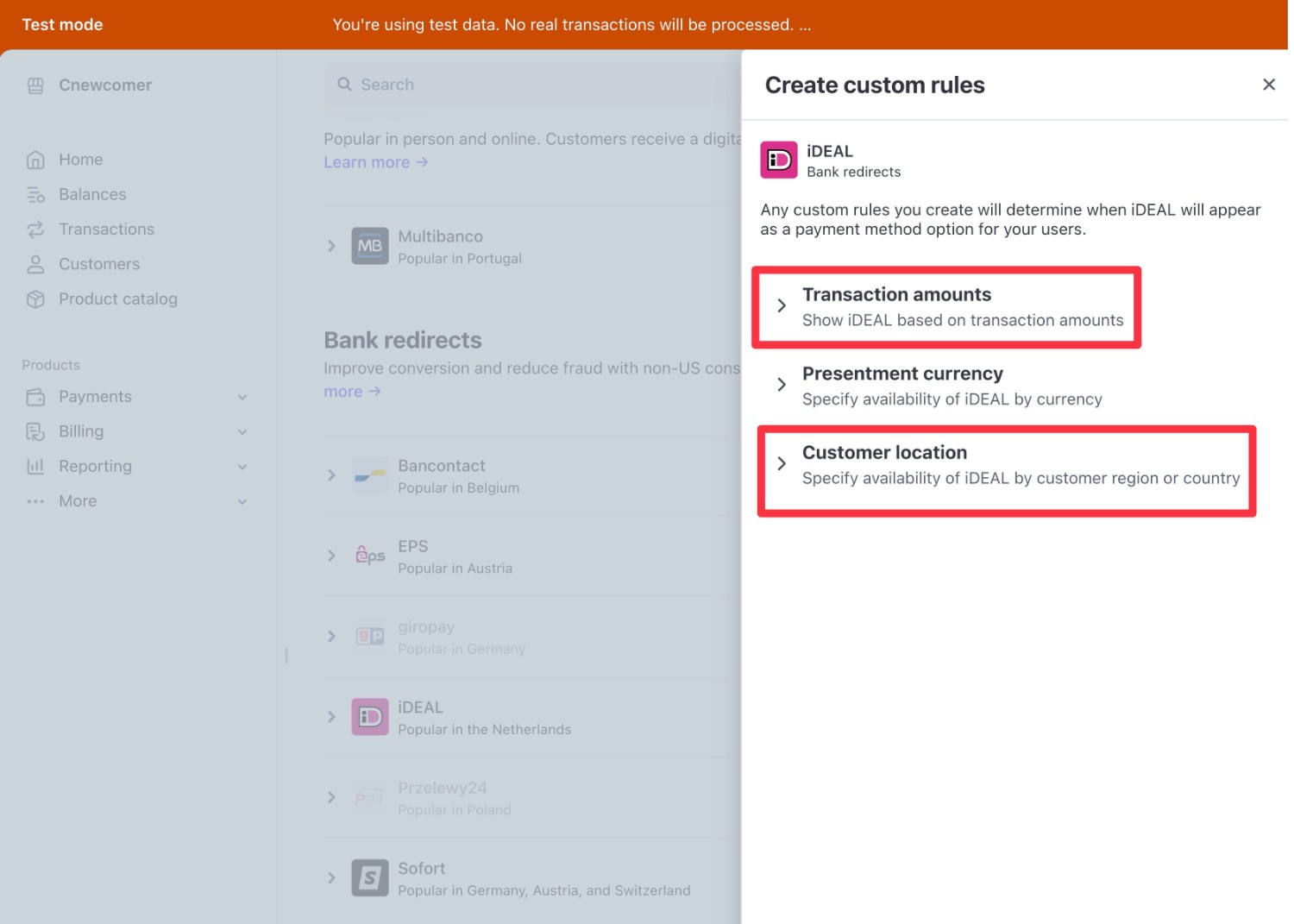Click the iDEAL logo in rules panel
This screenshot has width=1294, height=924.
(779, 160)
